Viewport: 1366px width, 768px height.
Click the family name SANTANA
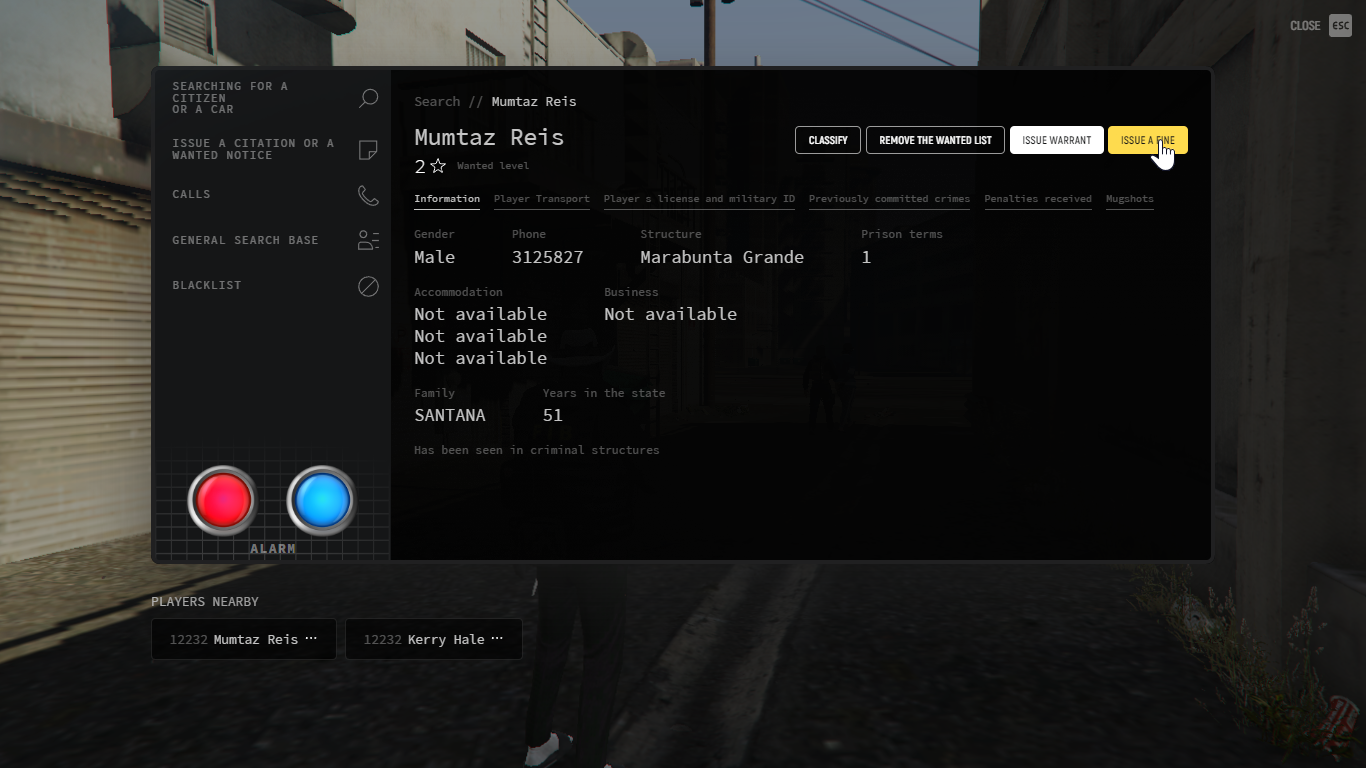pos(450,415)
